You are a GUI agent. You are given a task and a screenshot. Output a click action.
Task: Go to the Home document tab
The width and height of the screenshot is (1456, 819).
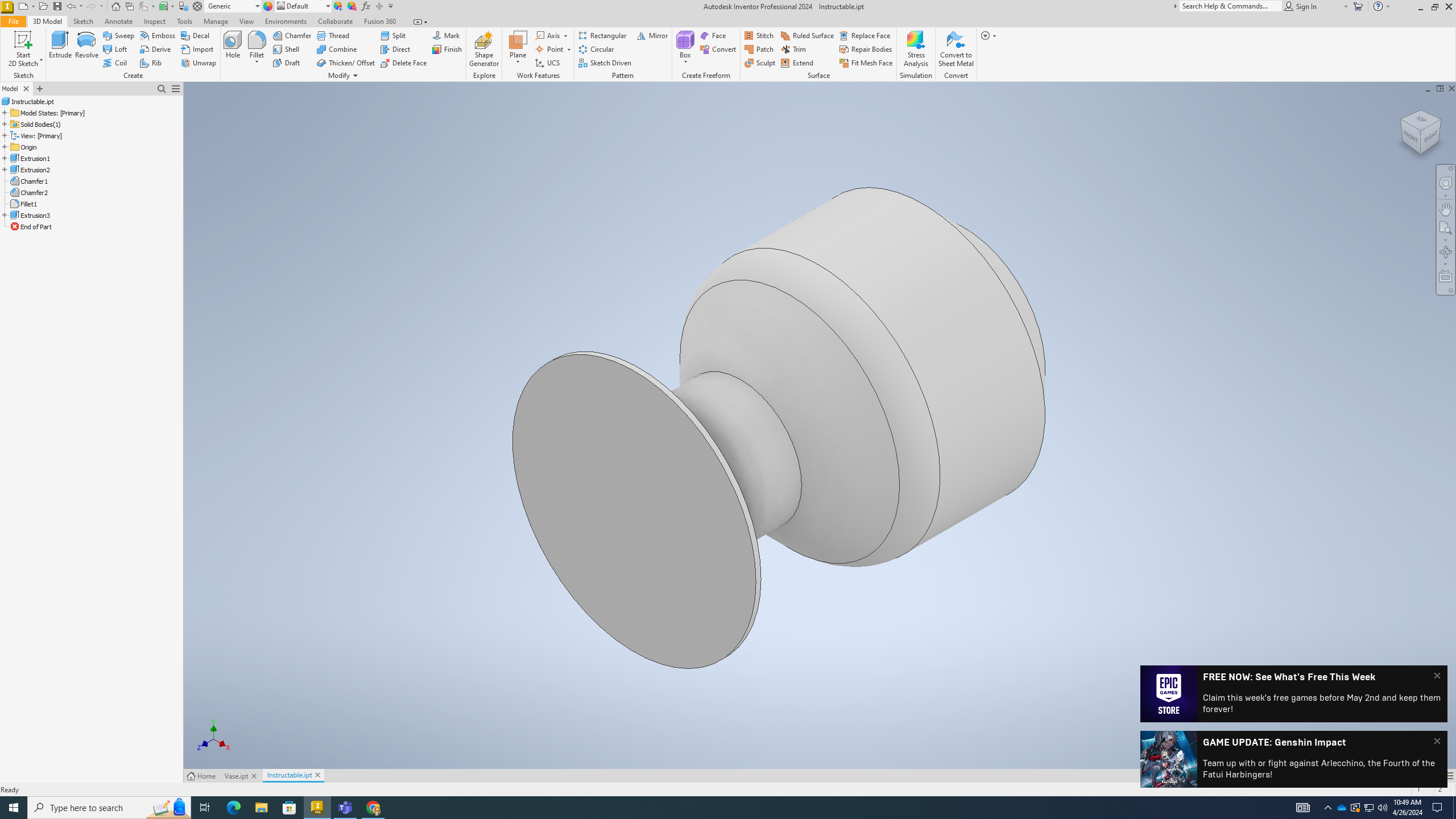[x=201, y=776]
